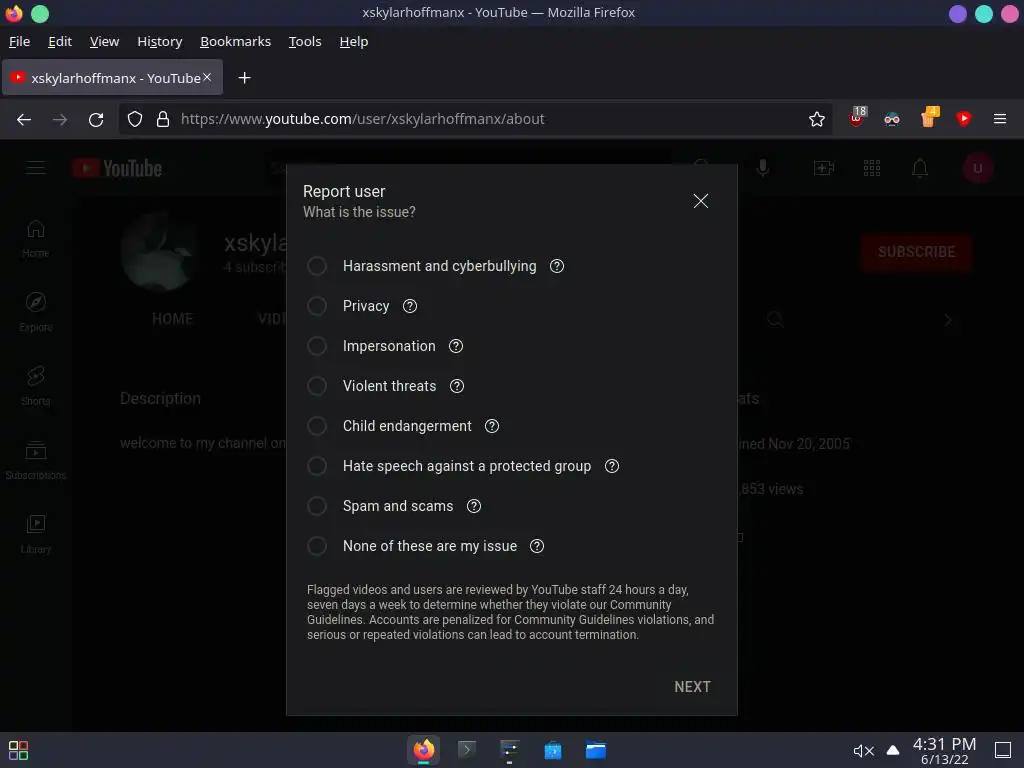This screenshot has width=1024, height=768.
Task: Open the History menu
Action: coord(159,41)
